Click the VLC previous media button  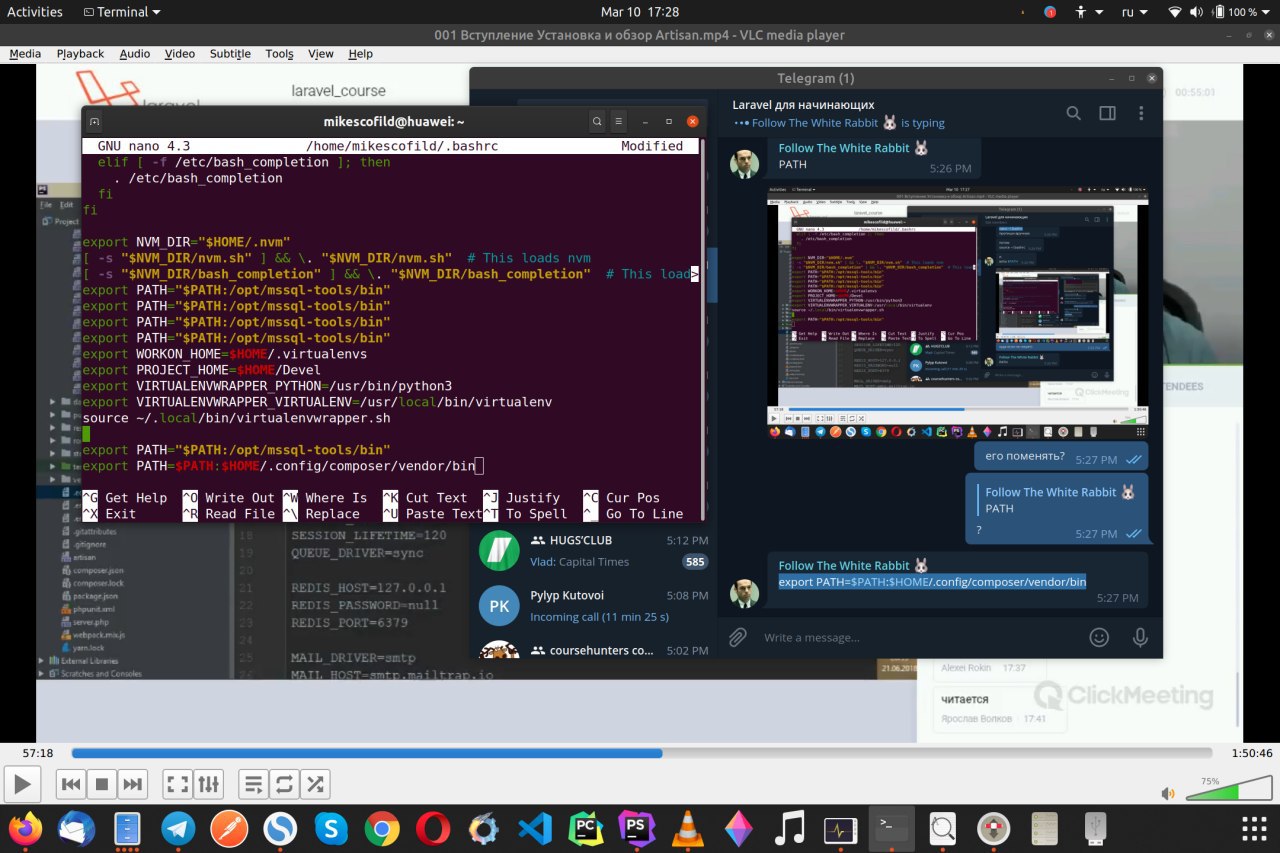click(70, 784)
